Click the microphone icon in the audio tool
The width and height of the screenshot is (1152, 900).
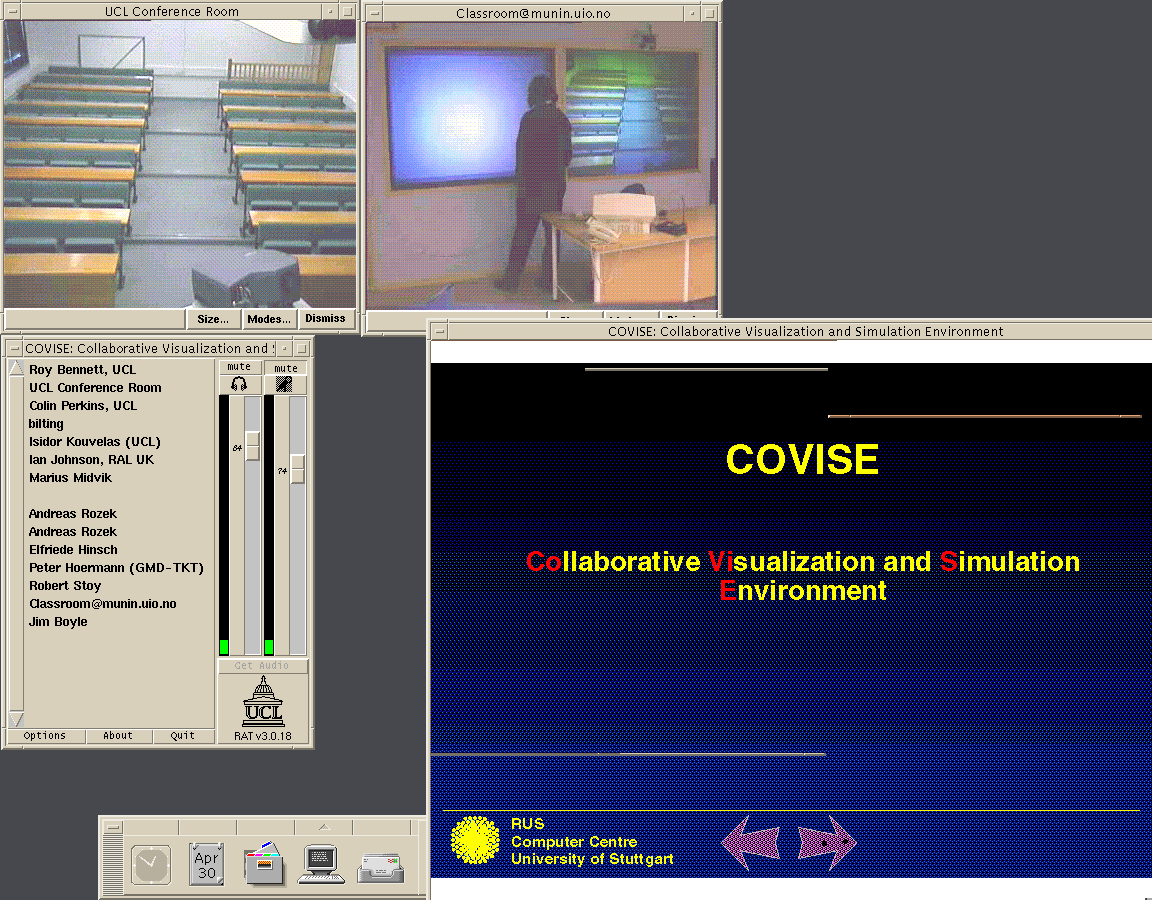click(x=284, y=384)
